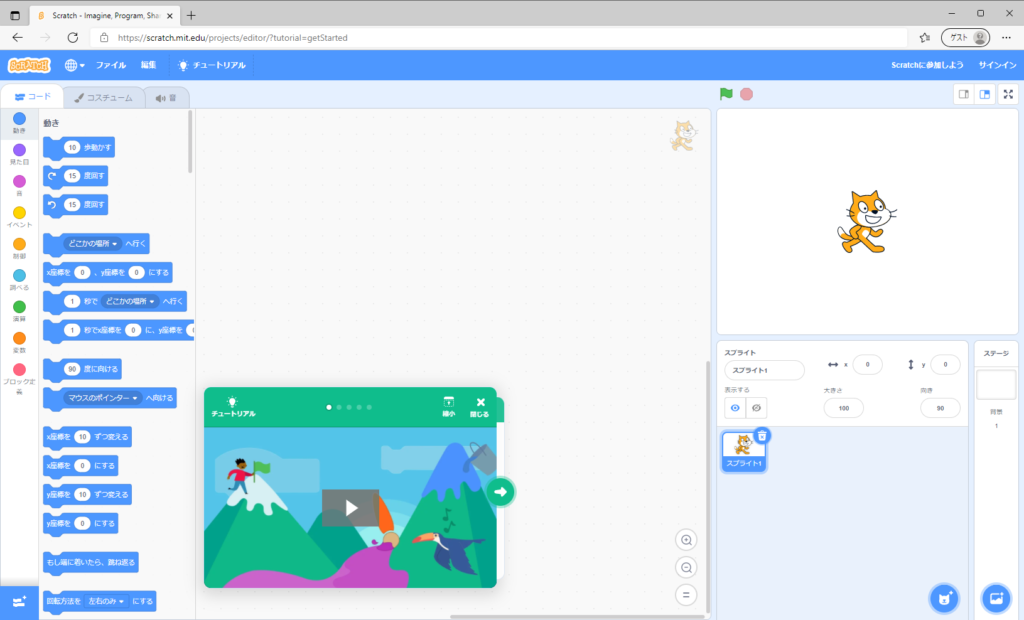Viewport: 1024px width, 620px height.
Task: Open the add extension button
Action: 19,601
